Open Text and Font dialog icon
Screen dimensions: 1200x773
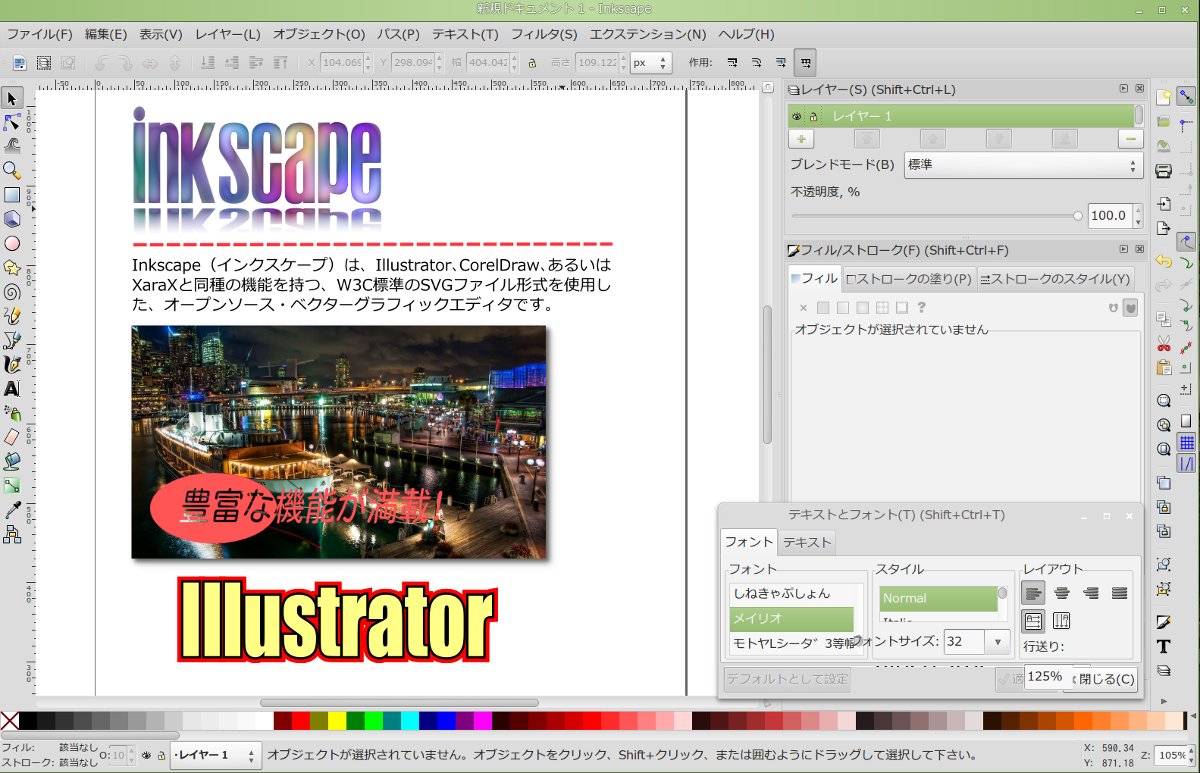coord(1163,646)
